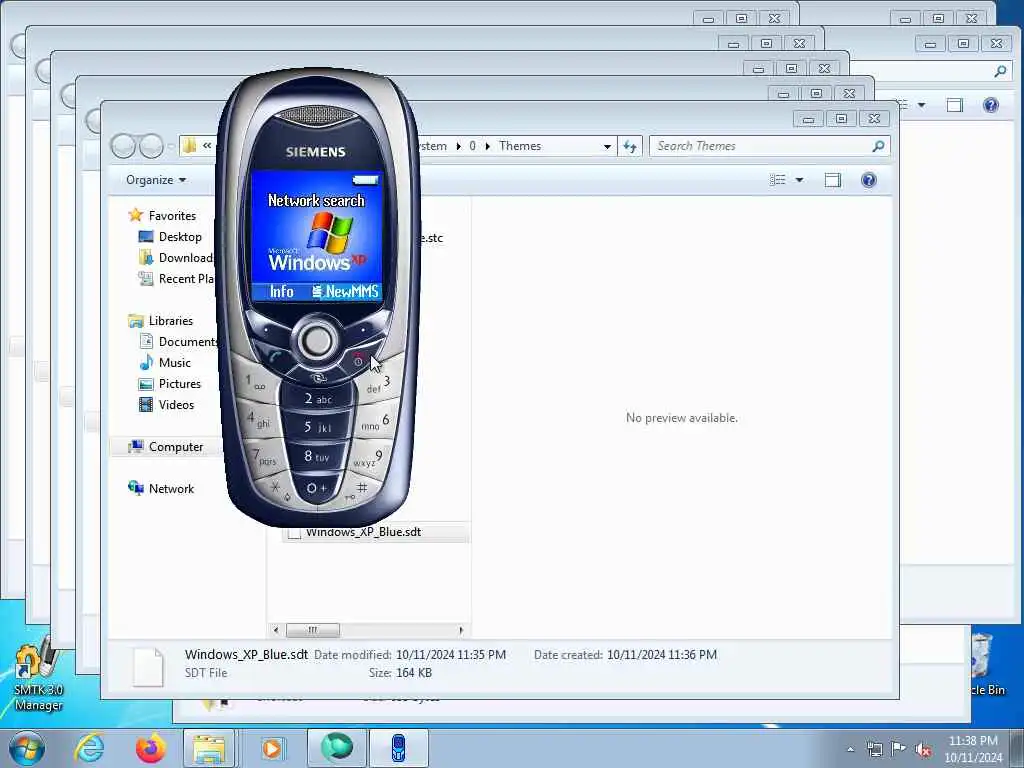Click the muted volume tray icon

(x=923, y=748)
